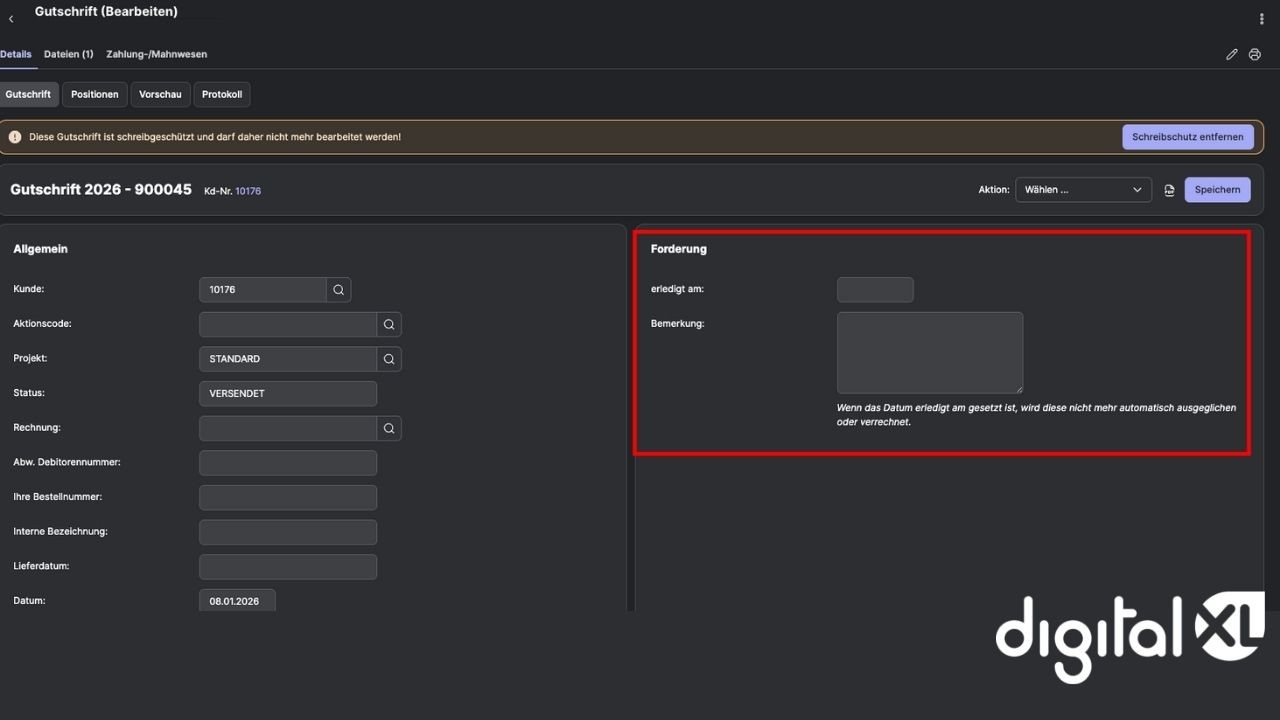Click the back arrow next to Gutschrift title
Screen dimensions: 1280x720
click(x=11, y=19)
